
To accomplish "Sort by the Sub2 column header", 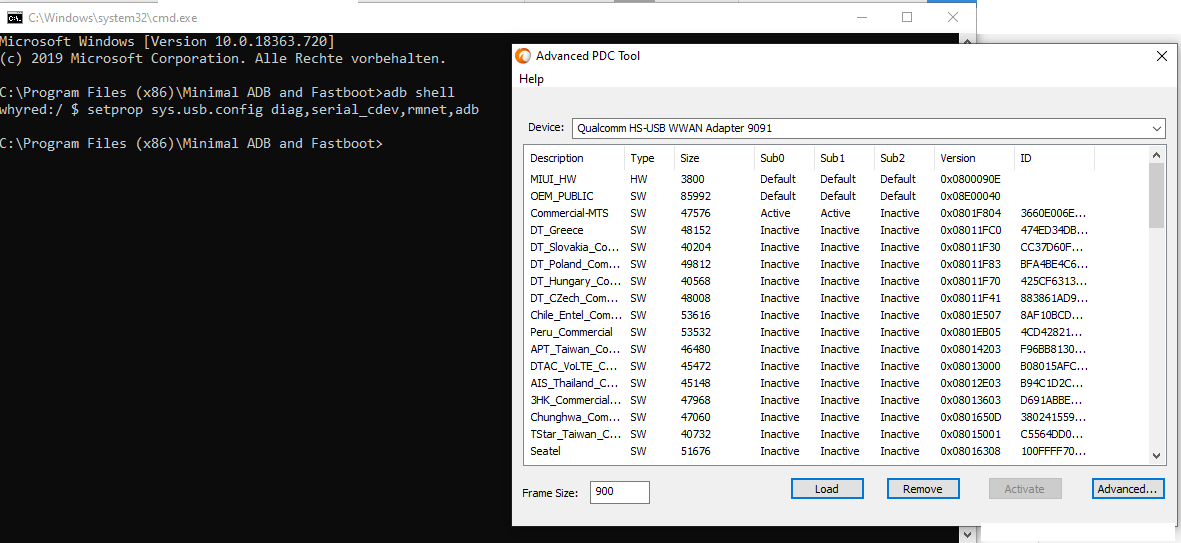I will click(905, 158).
